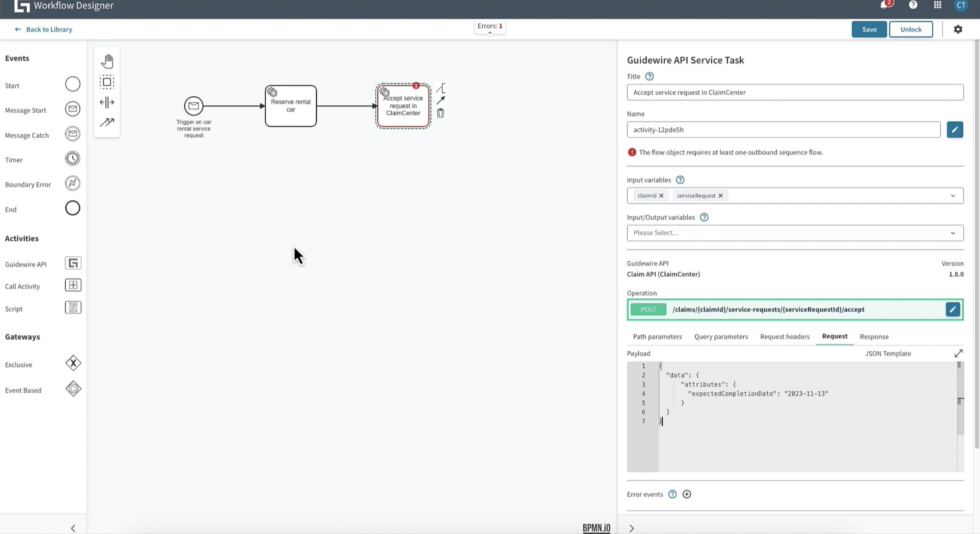Viewport: 980px width, 534px height.
Task: Select the Call Activity icon
Action: click(x=73, y=285)
